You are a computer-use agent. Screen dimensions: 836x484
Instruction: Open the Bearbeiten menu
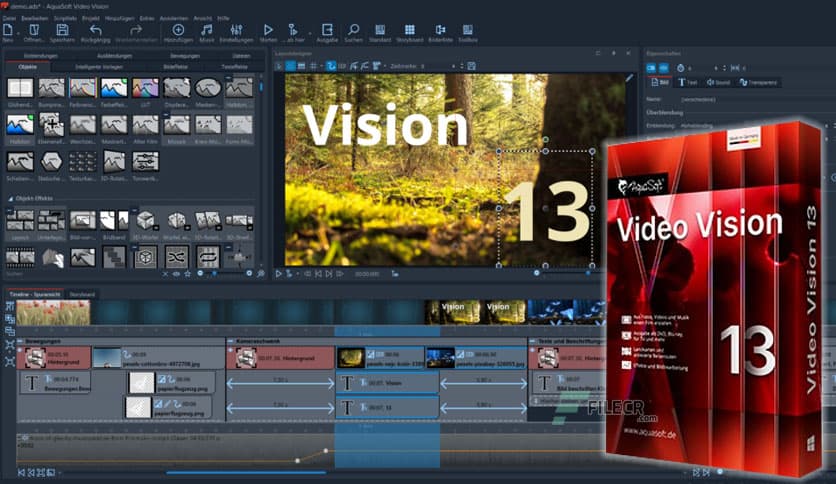coord(35,18)
